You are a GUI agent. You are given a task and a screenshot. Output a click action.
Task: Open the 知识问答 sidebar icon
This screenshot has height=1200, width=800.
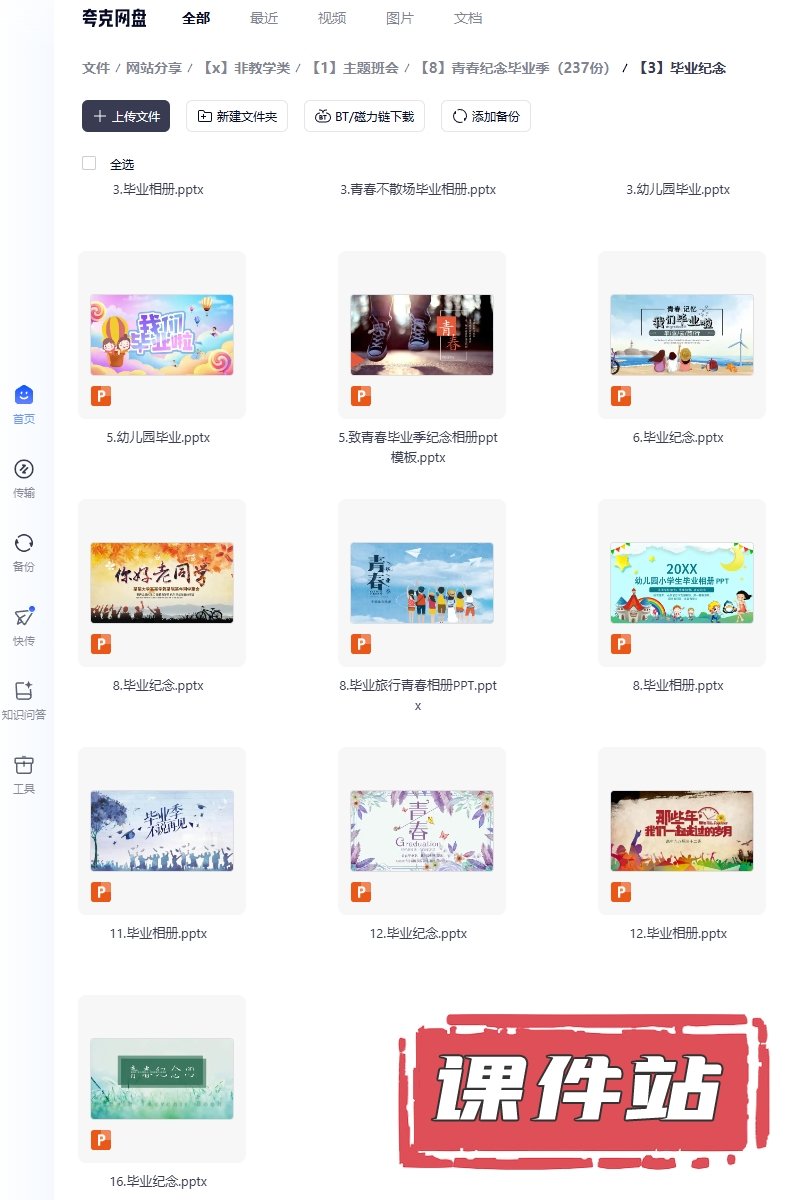pos(24,692)
